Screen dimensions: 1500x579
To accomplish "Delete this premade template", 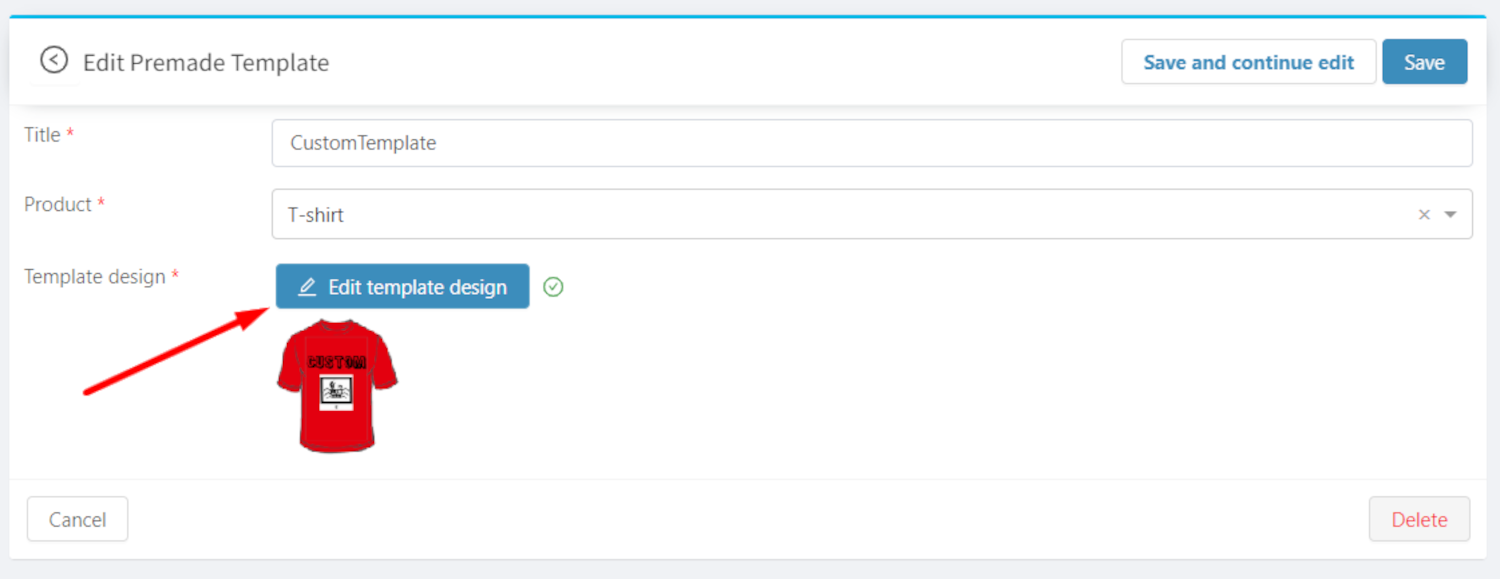I will 1419,519.
